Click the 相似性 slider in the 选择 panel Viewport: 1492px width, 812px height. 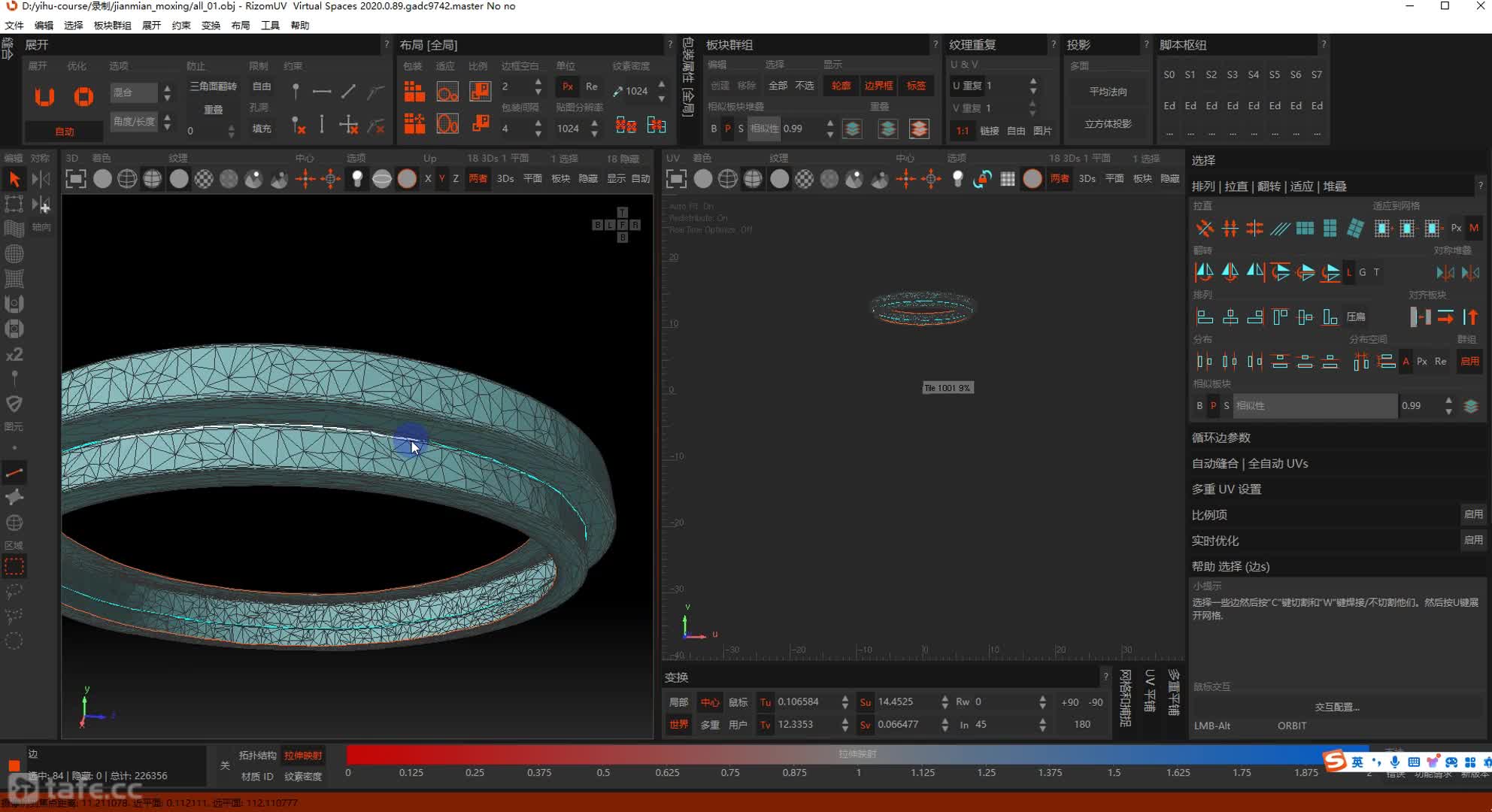1315,405
